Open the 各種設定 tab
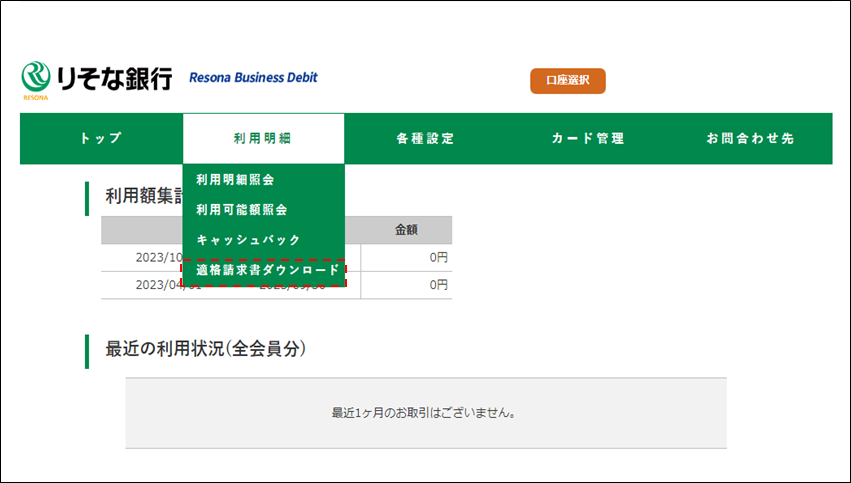 point(426,138)
